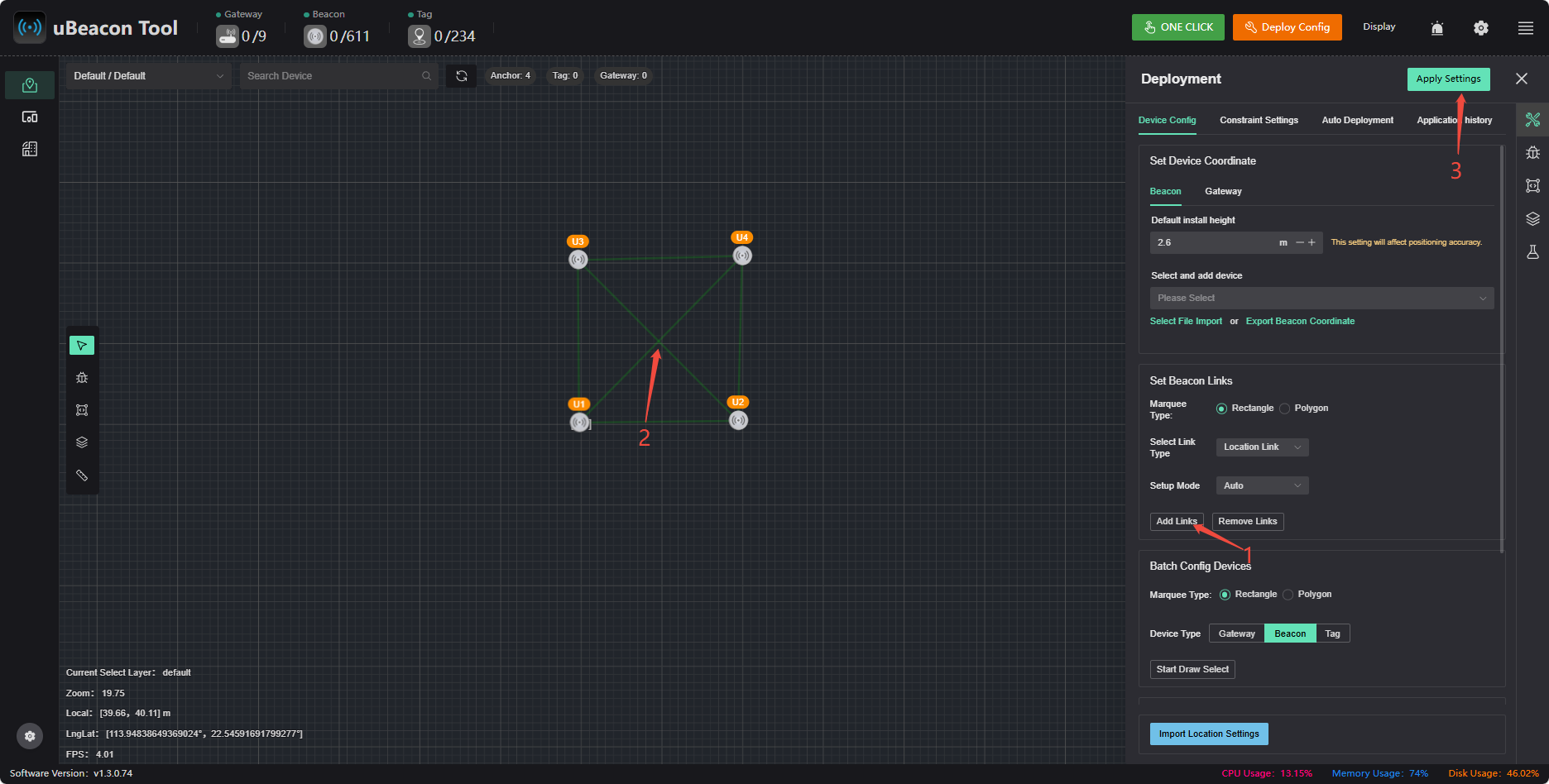1549x784 pixels.
Task: Click the Deploy Config button
Action: [x=1287, y=27]
